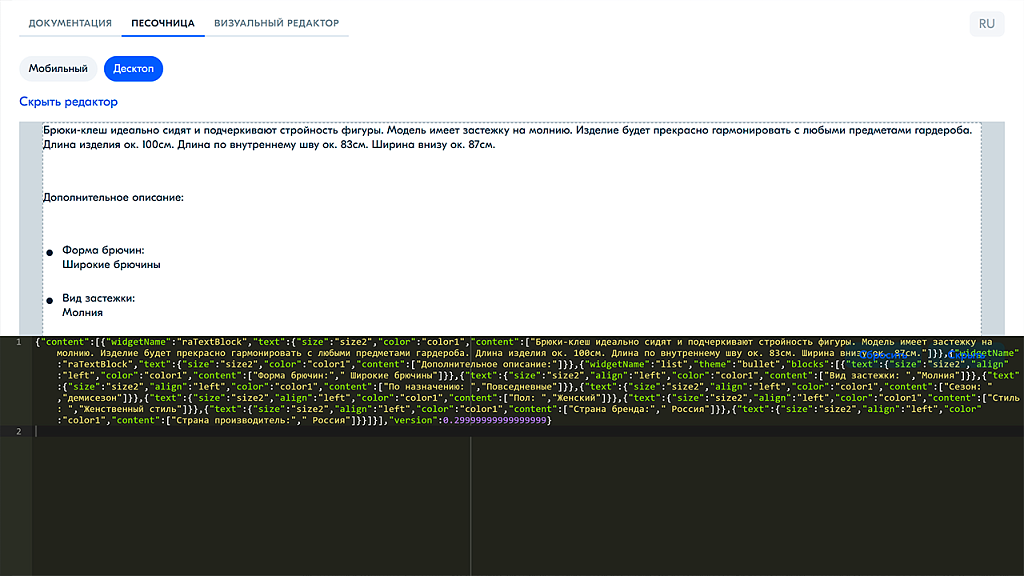1024x576 pixels.
Task: Click the bullet marker before Форма брючин
Action: click(x=49, y=253)
